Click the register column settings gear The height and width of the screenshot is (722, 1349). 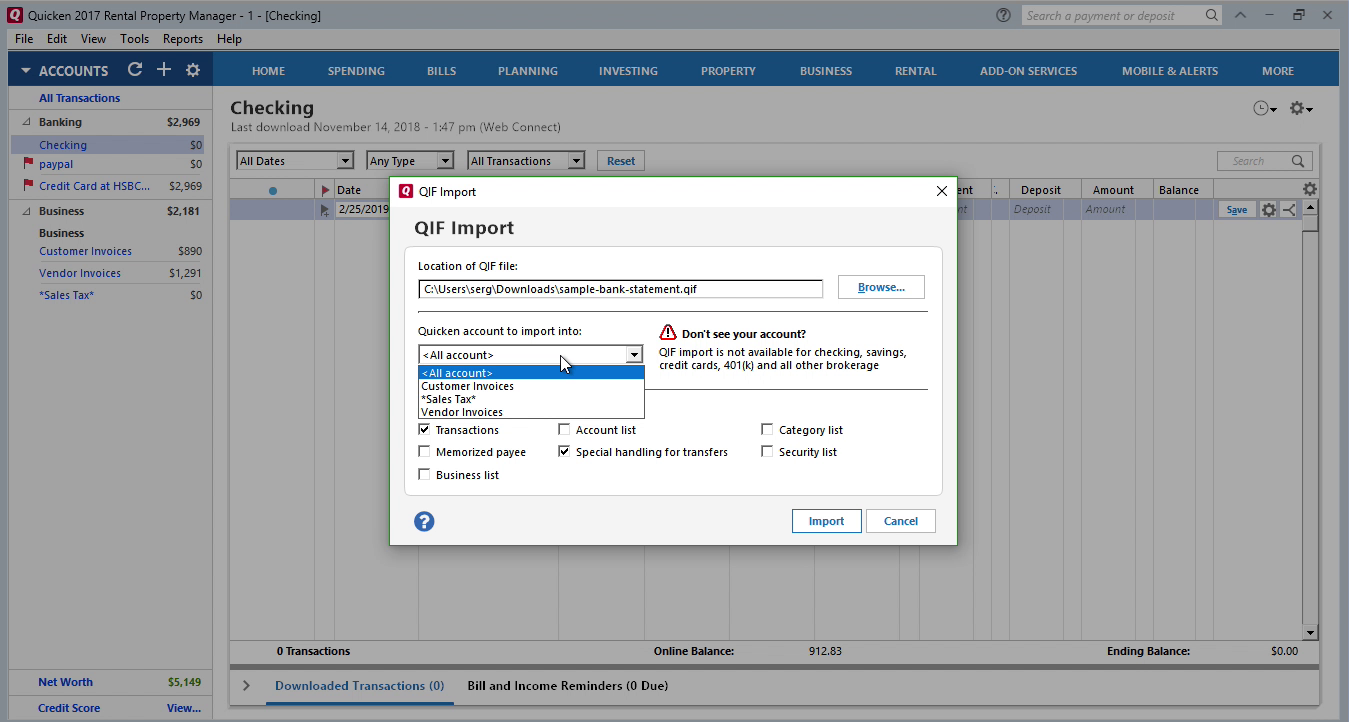coord(1310,189)
